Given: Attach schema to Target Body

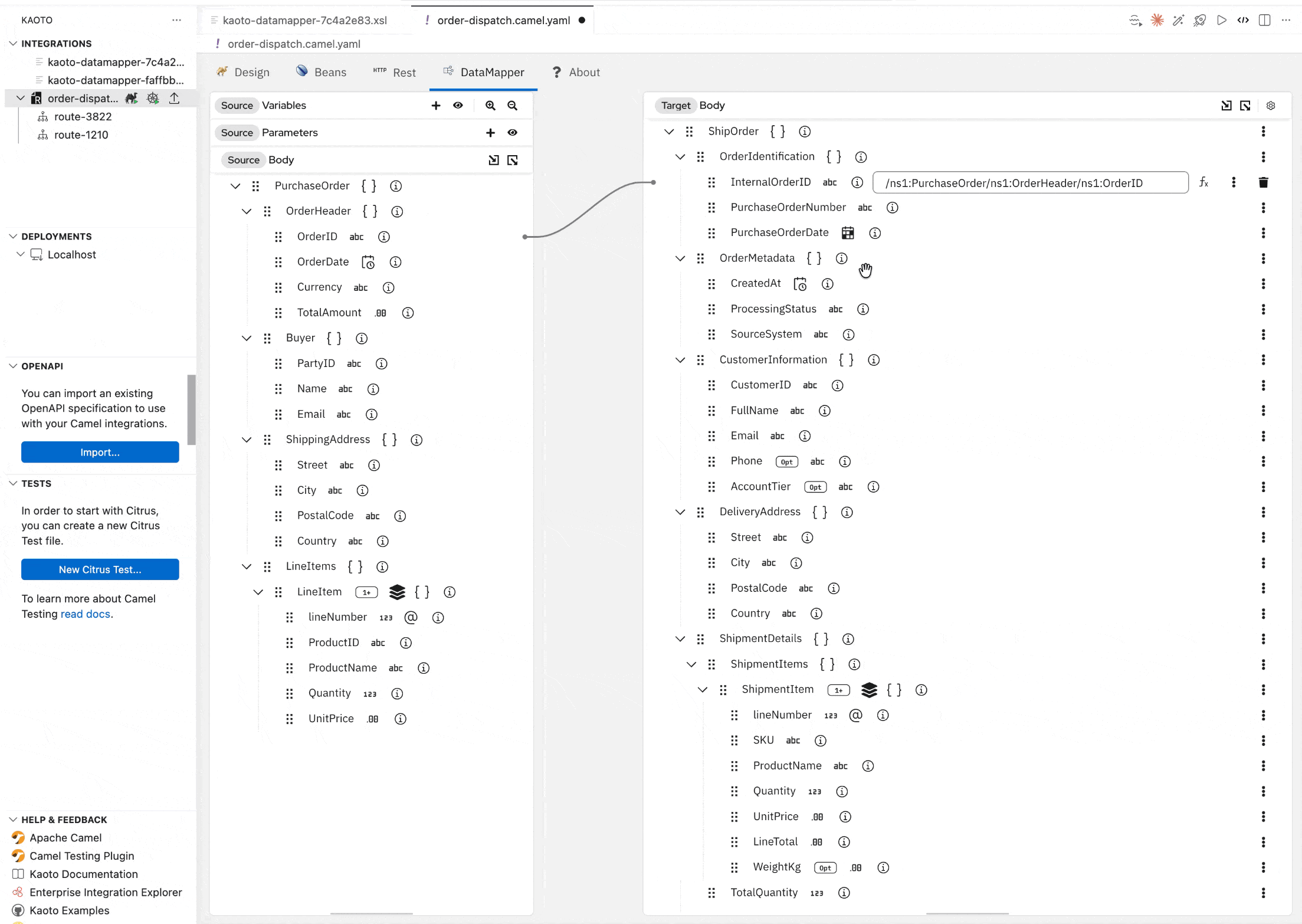Looking at the screenshot, I should 1226,106.
